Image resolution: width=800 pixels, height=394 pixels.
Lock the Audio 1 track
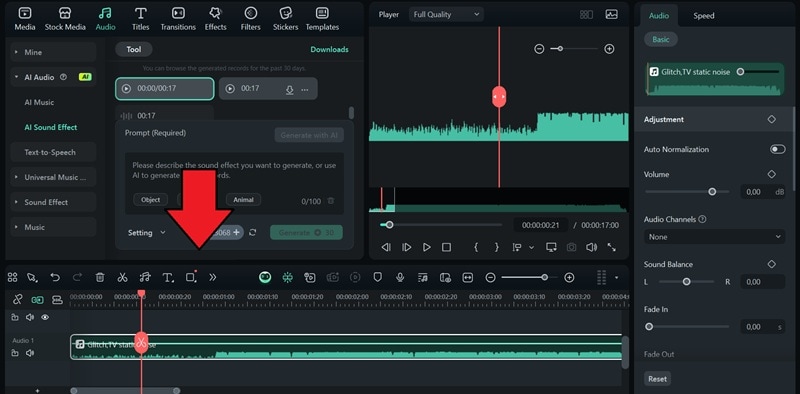pyautogui.click(x=15, y=353)
